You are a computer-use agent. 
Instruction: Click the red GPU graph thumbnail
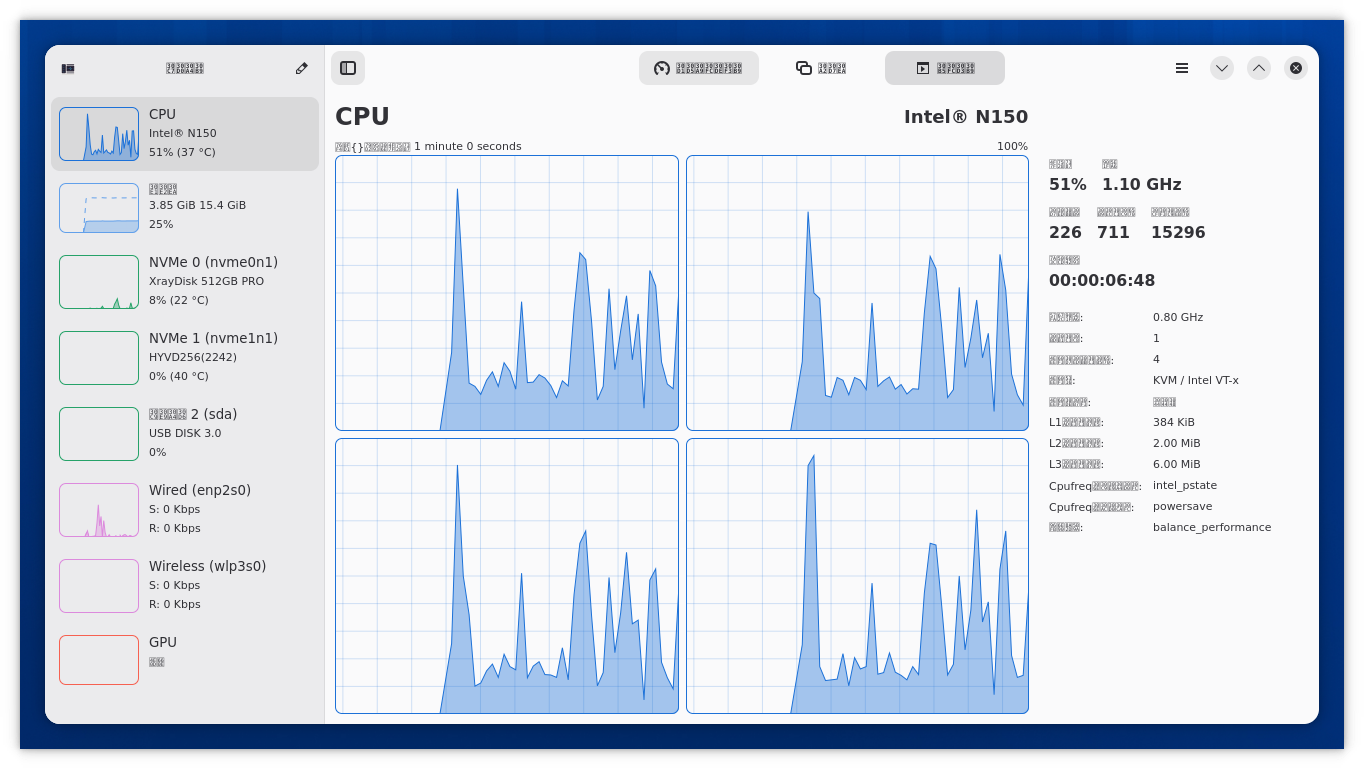[x=99, y=660]
